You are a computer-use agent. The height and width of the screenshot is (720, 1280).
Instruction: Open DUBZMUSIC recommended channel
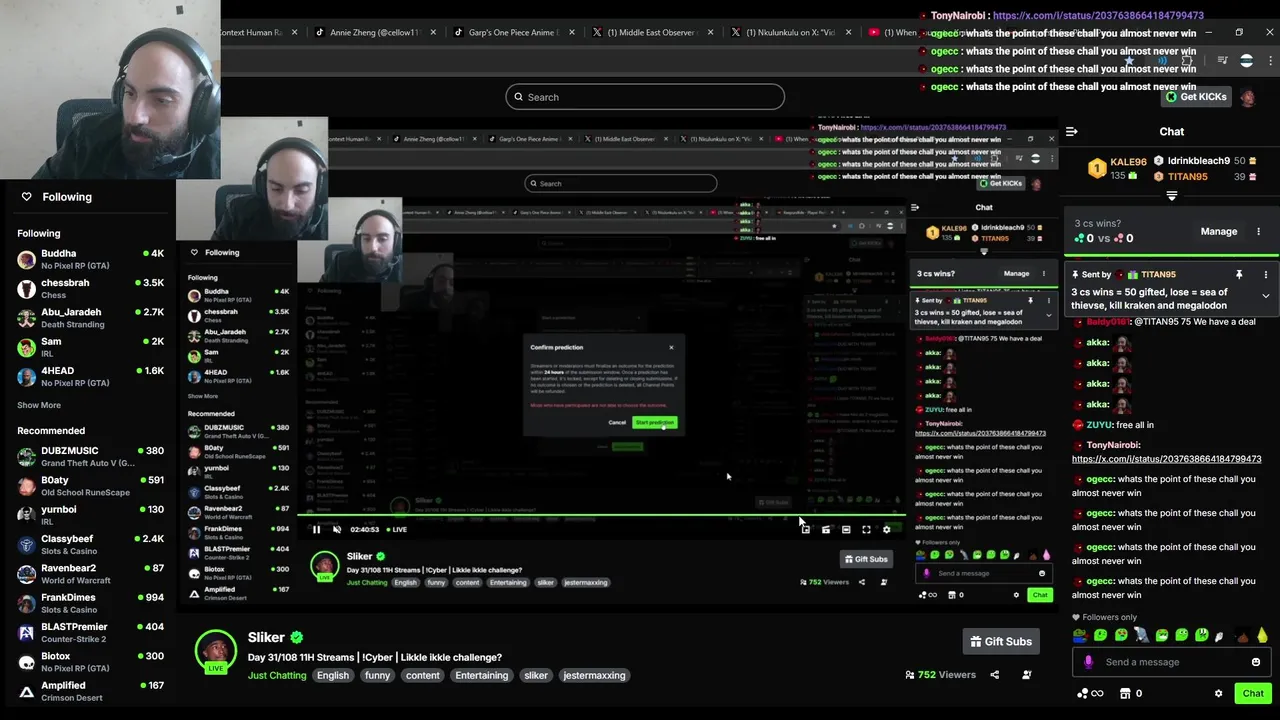90,456
